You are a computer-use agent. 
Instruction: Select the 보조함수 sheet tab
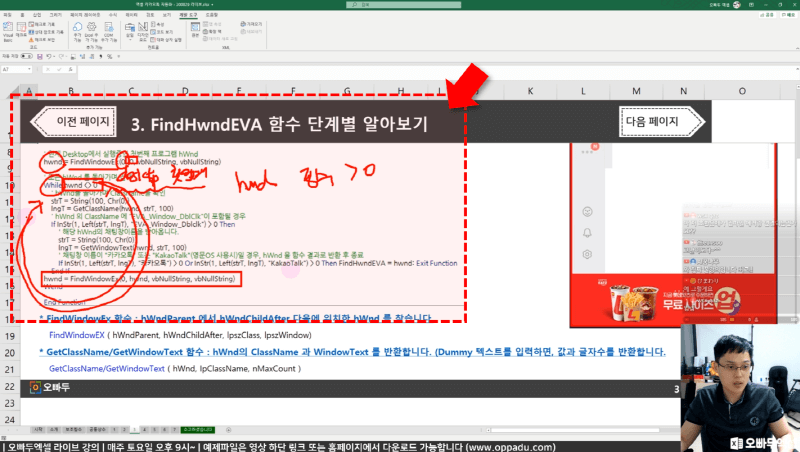[x=73, y=430]
